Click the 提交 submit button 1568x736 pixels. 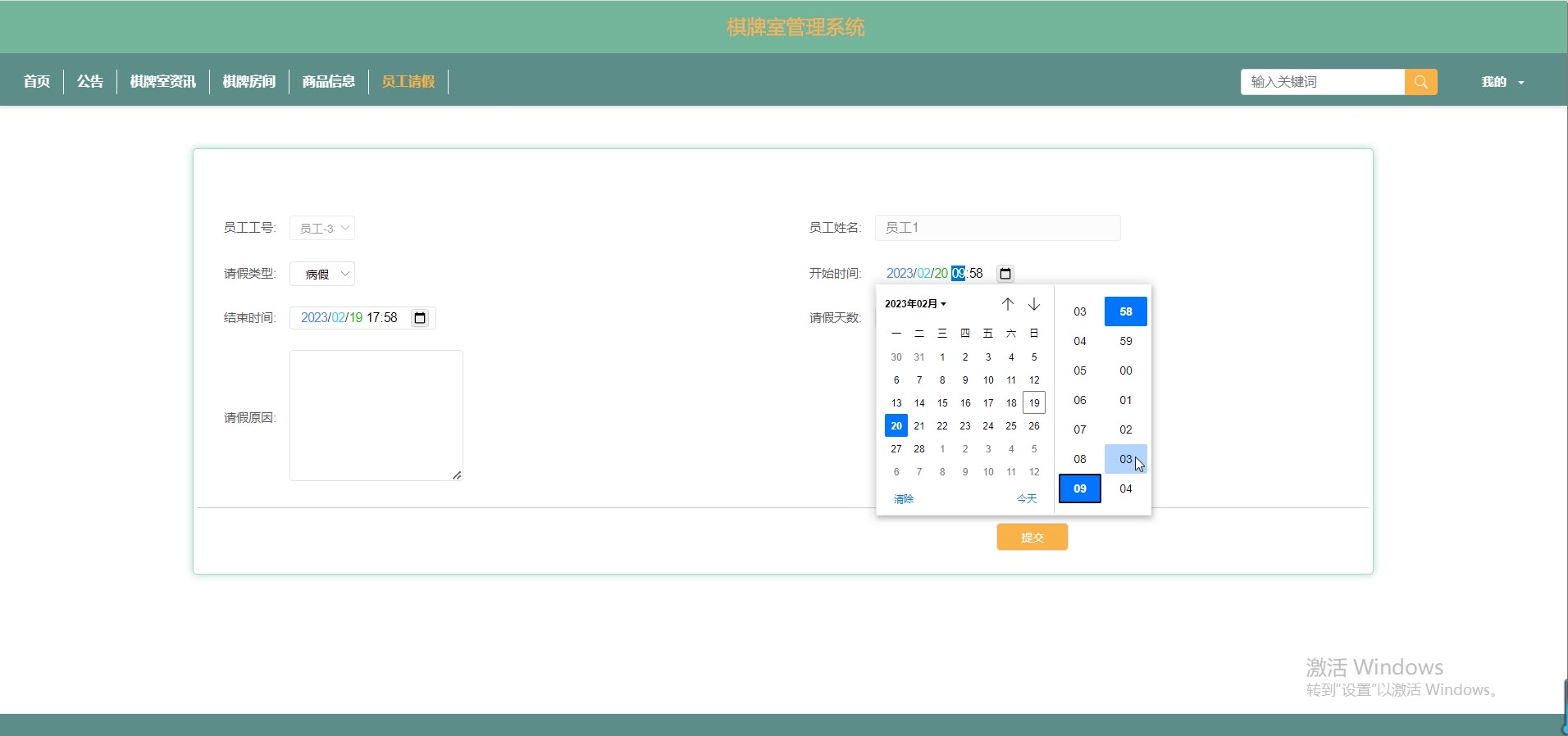pos(1032,537)
